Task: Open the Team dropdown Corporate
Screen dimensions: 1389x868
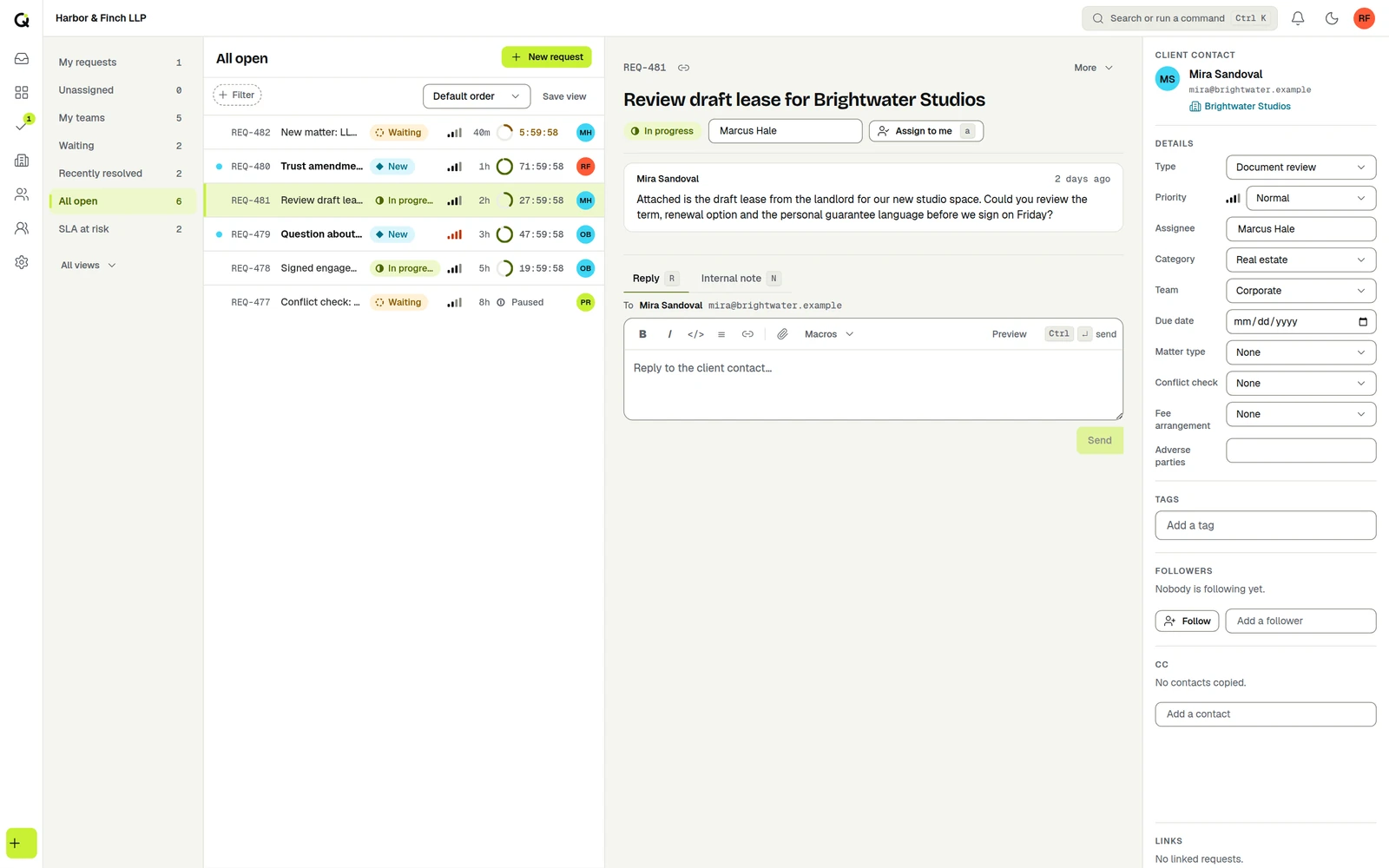Action: point(1300,291)
